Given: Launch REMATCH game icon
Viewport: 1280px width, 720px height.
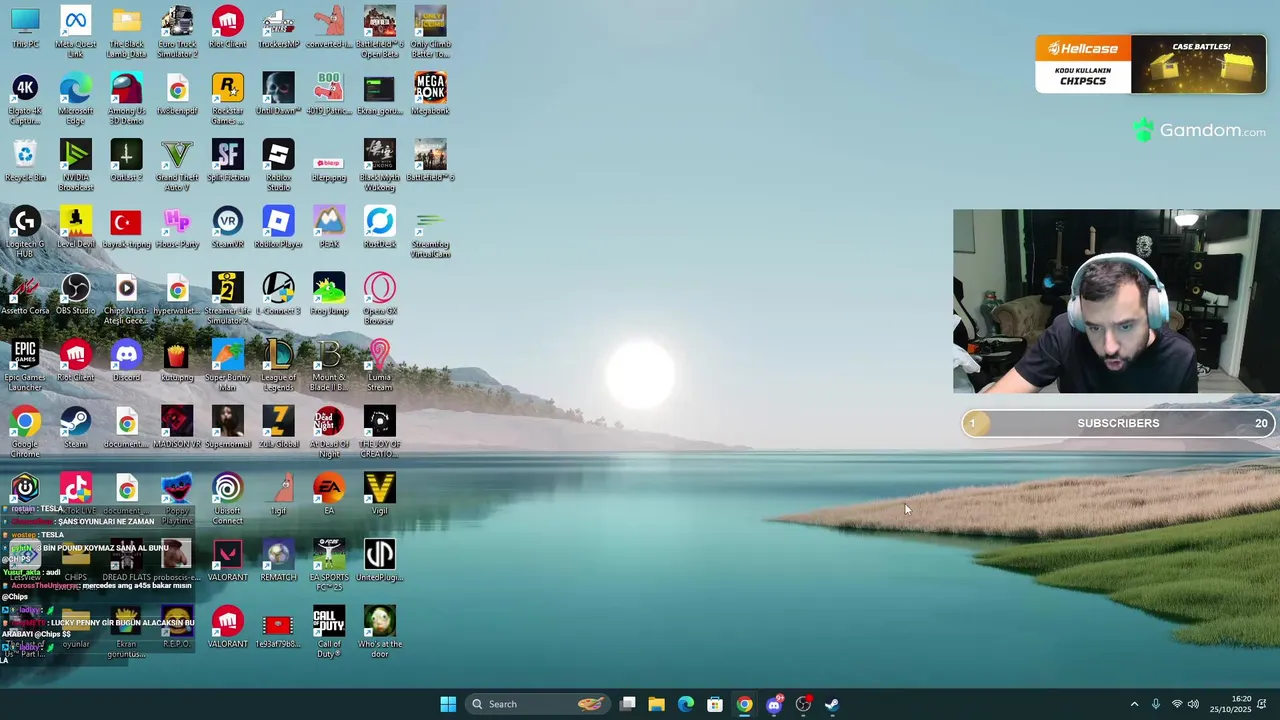Looking at the screenshot, I should pos(278,561).
